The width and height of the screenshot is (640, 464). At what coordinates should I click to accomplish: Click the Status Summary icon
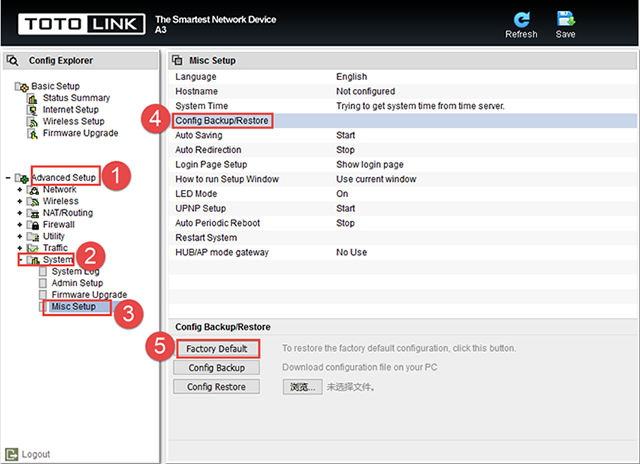32,98
